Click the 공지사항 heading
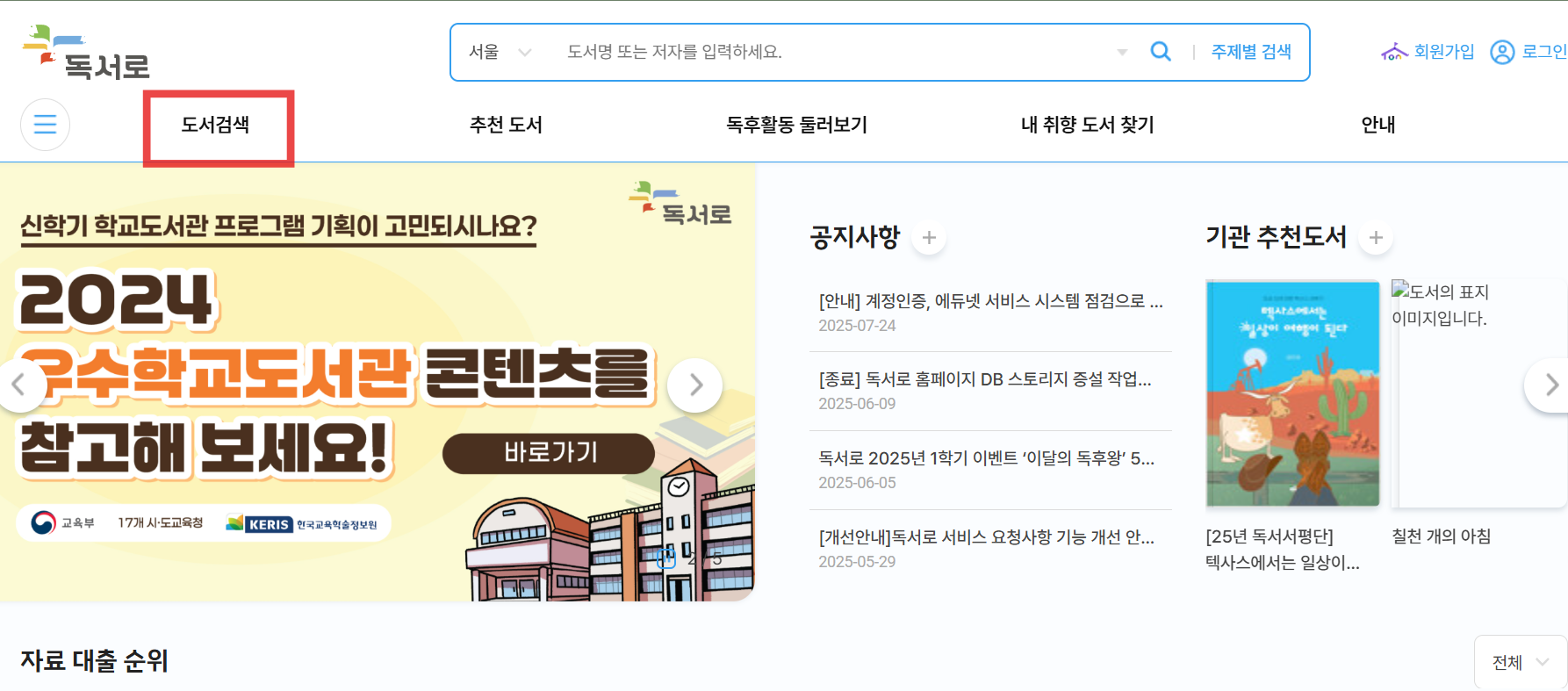 tap(855, 237)
